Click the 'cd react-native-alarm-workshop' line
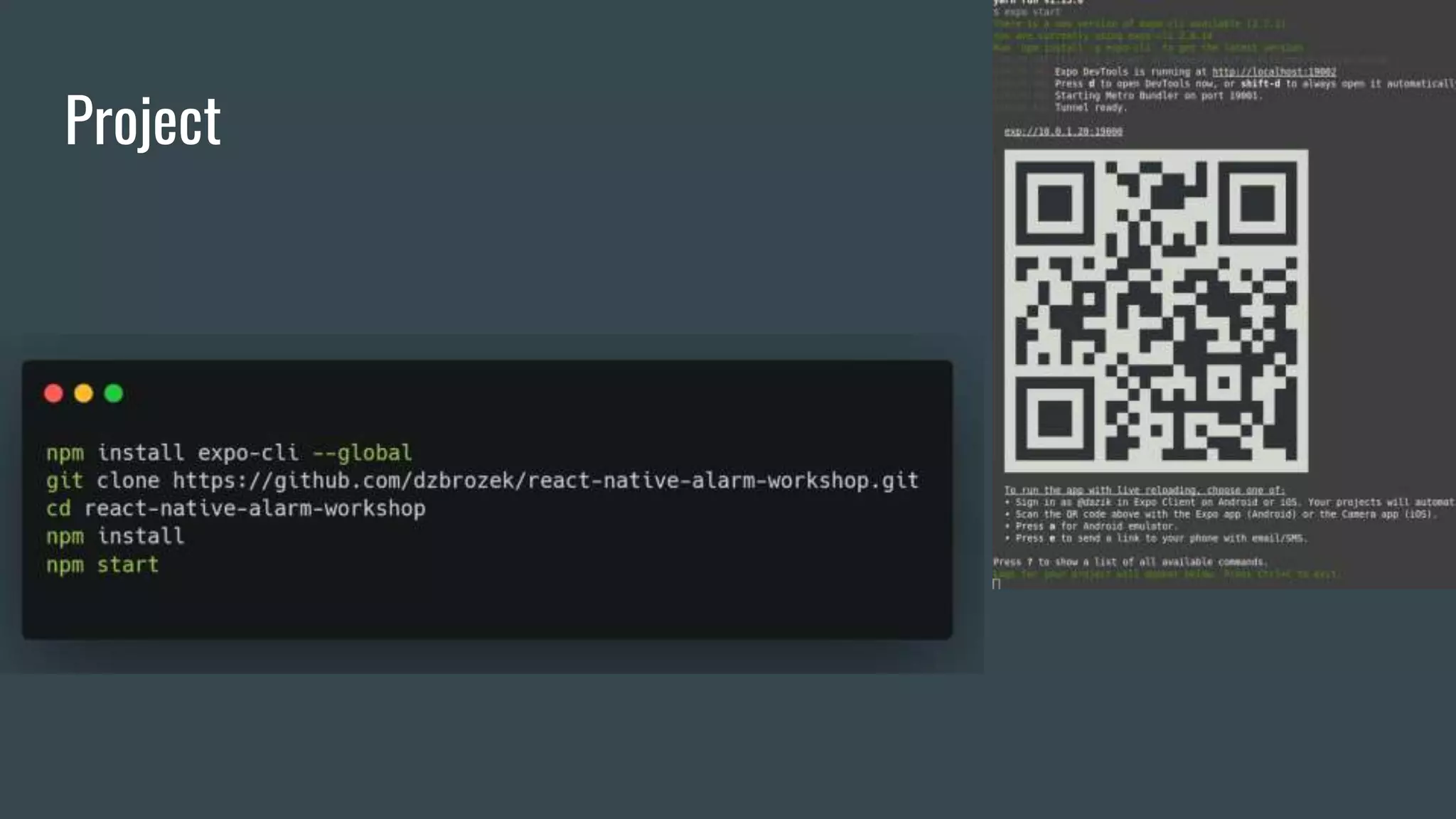 [x=235, y=508]
